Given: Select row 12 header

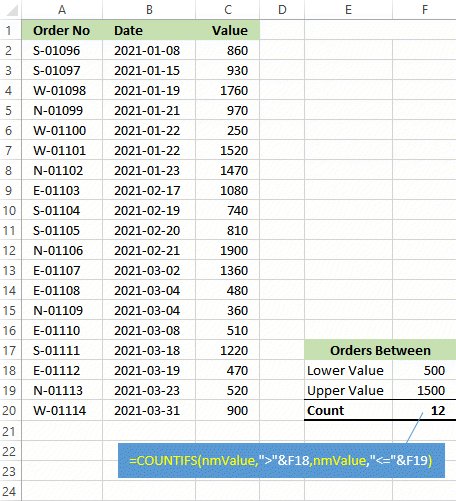Looking at the screenshot, I should pos(11,250).
